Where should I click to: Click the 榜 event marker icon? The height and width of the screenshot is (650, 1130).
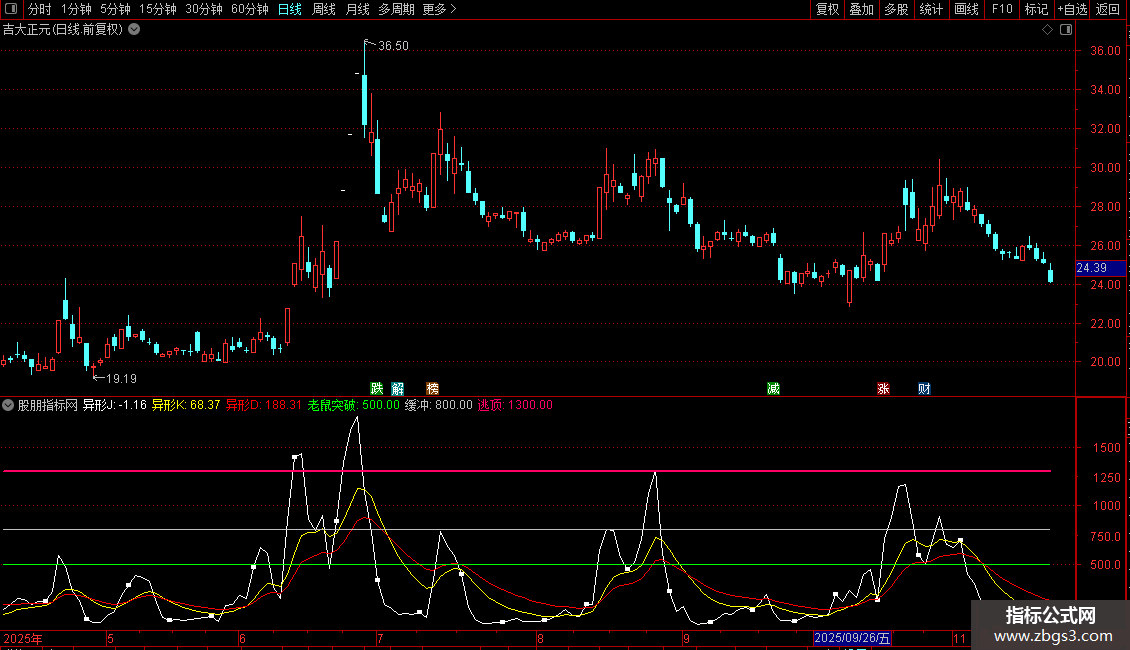432,389
